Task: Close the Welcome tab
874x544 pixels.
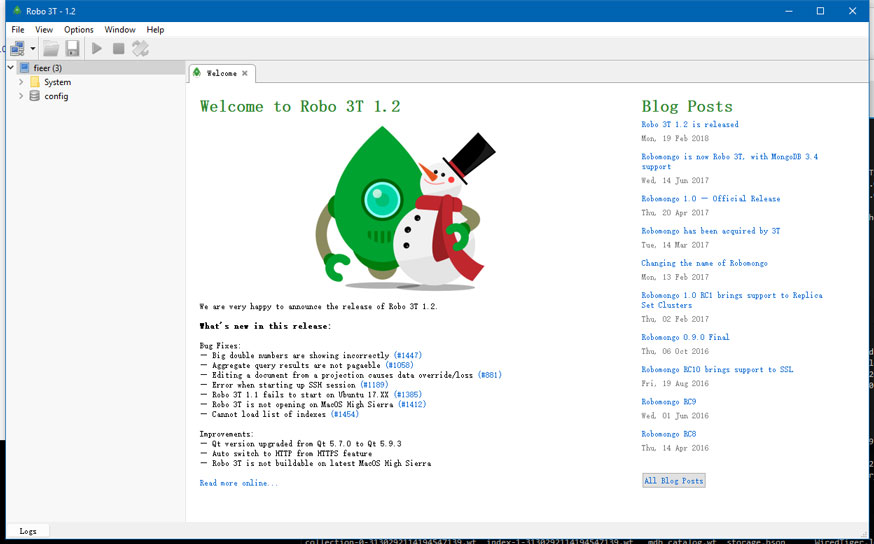Action: (245, 73)
